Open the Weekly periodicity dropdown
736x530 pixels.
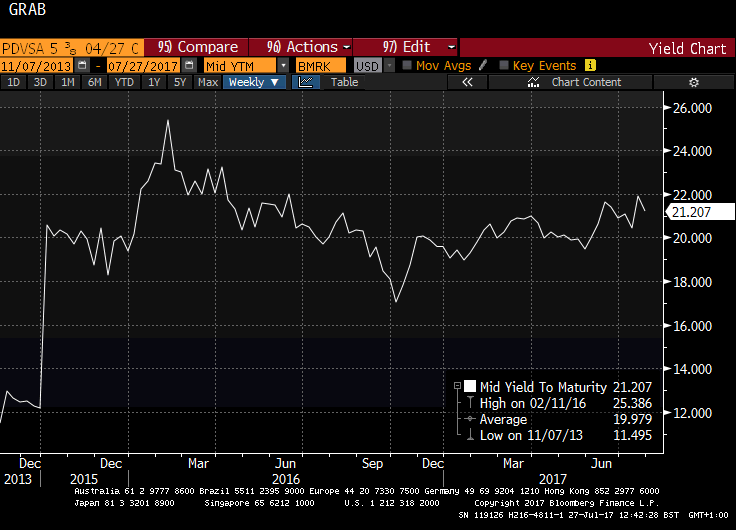click(254, 82)
